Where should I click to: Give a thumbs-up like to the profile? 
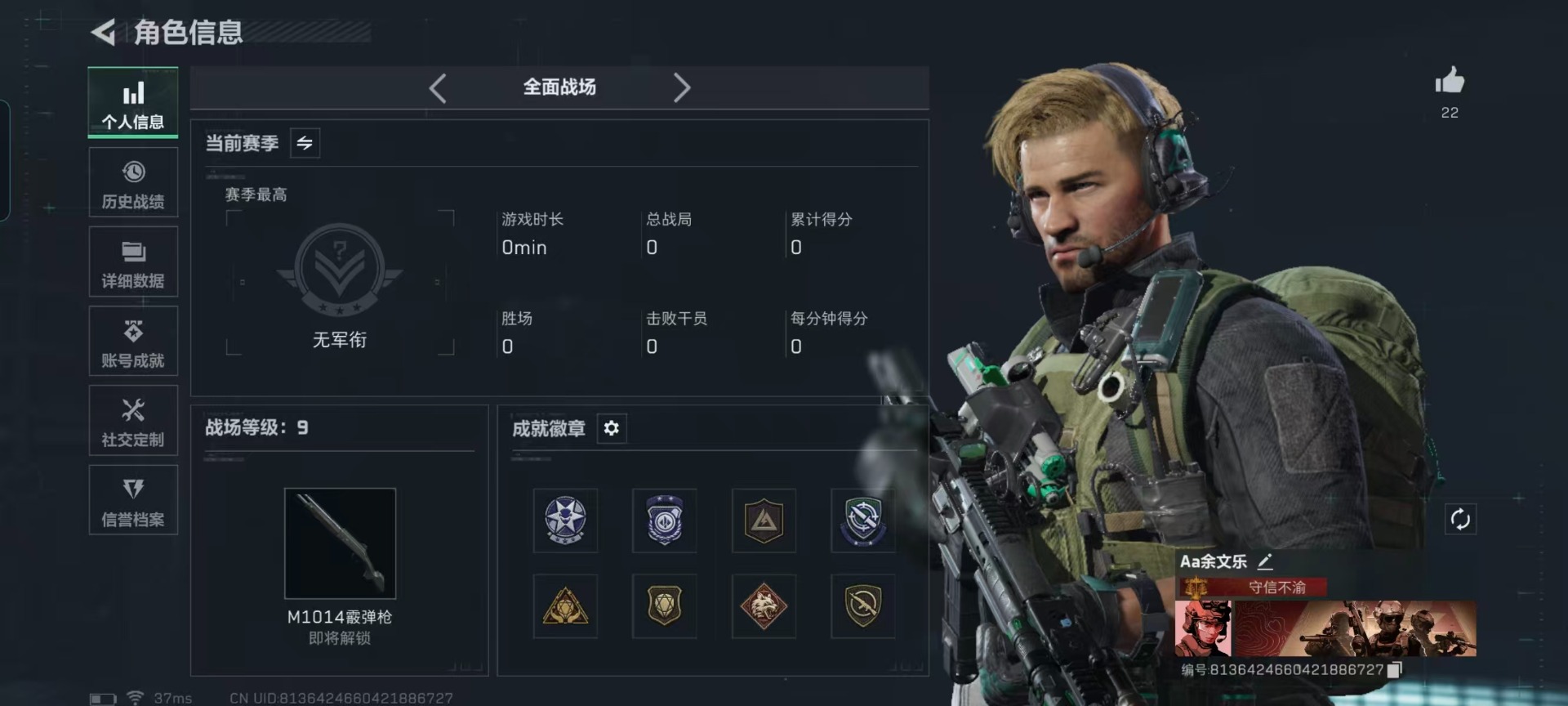(x=1450, y=81)
